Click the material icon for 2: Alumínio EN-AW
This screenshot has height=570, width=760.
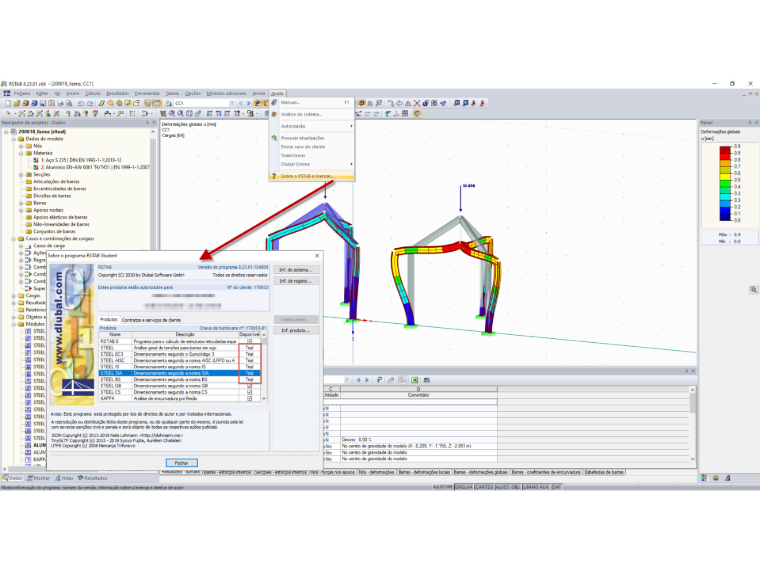click(x=36, y=167)
